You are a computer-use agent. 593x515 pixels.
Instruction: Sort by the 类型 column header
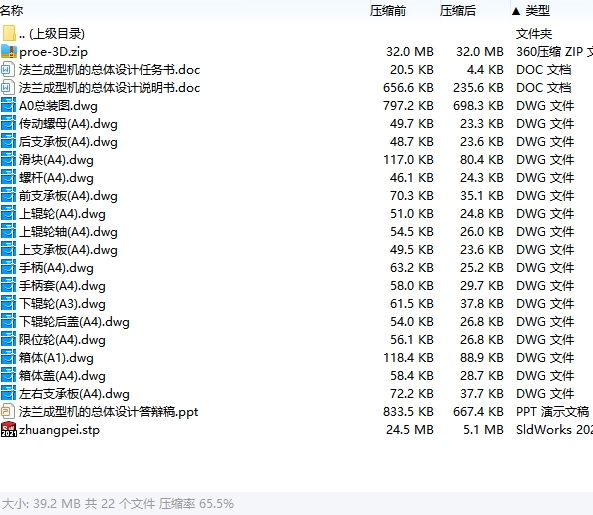(x=537, y=11)
